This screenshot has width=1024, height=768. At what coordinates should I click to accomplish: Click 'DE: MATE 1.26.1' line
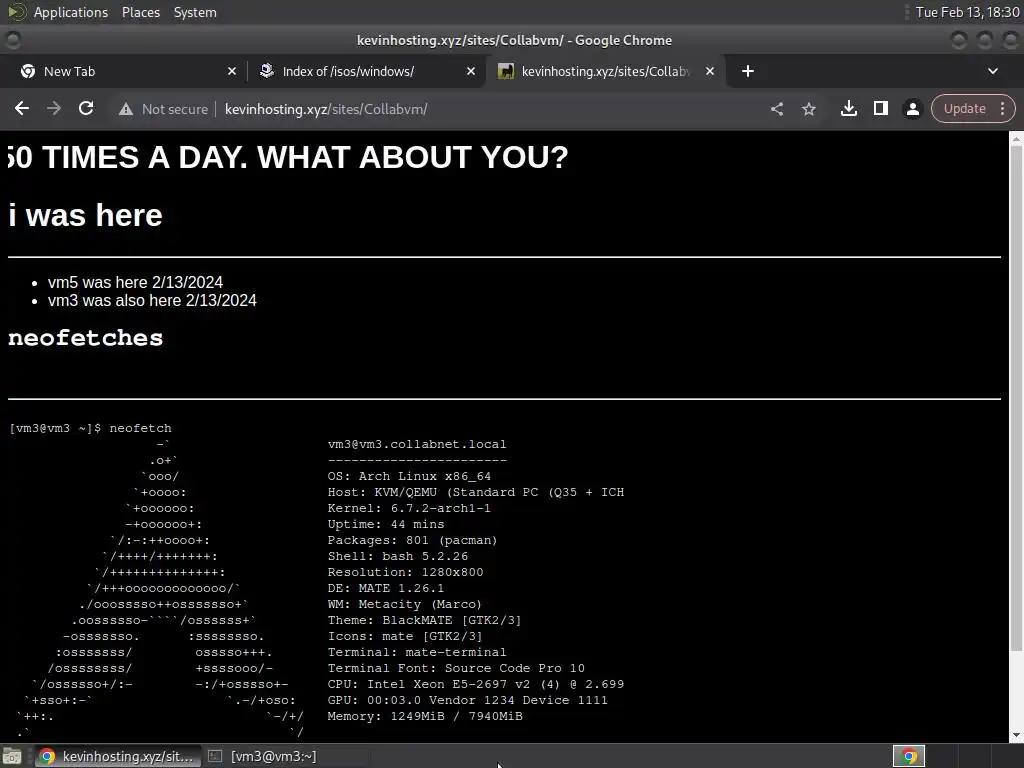tap(385, 588)
